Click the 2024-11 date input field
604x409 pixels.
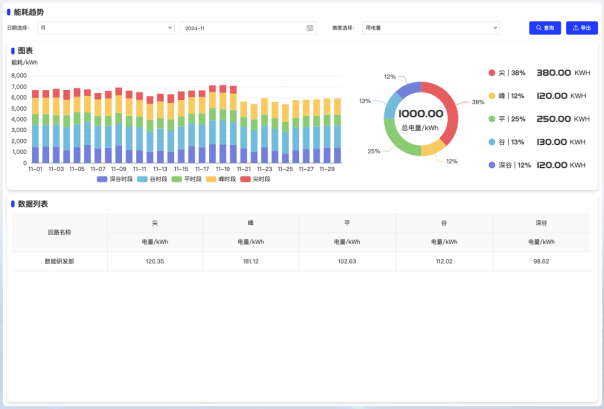pos(240,28)
